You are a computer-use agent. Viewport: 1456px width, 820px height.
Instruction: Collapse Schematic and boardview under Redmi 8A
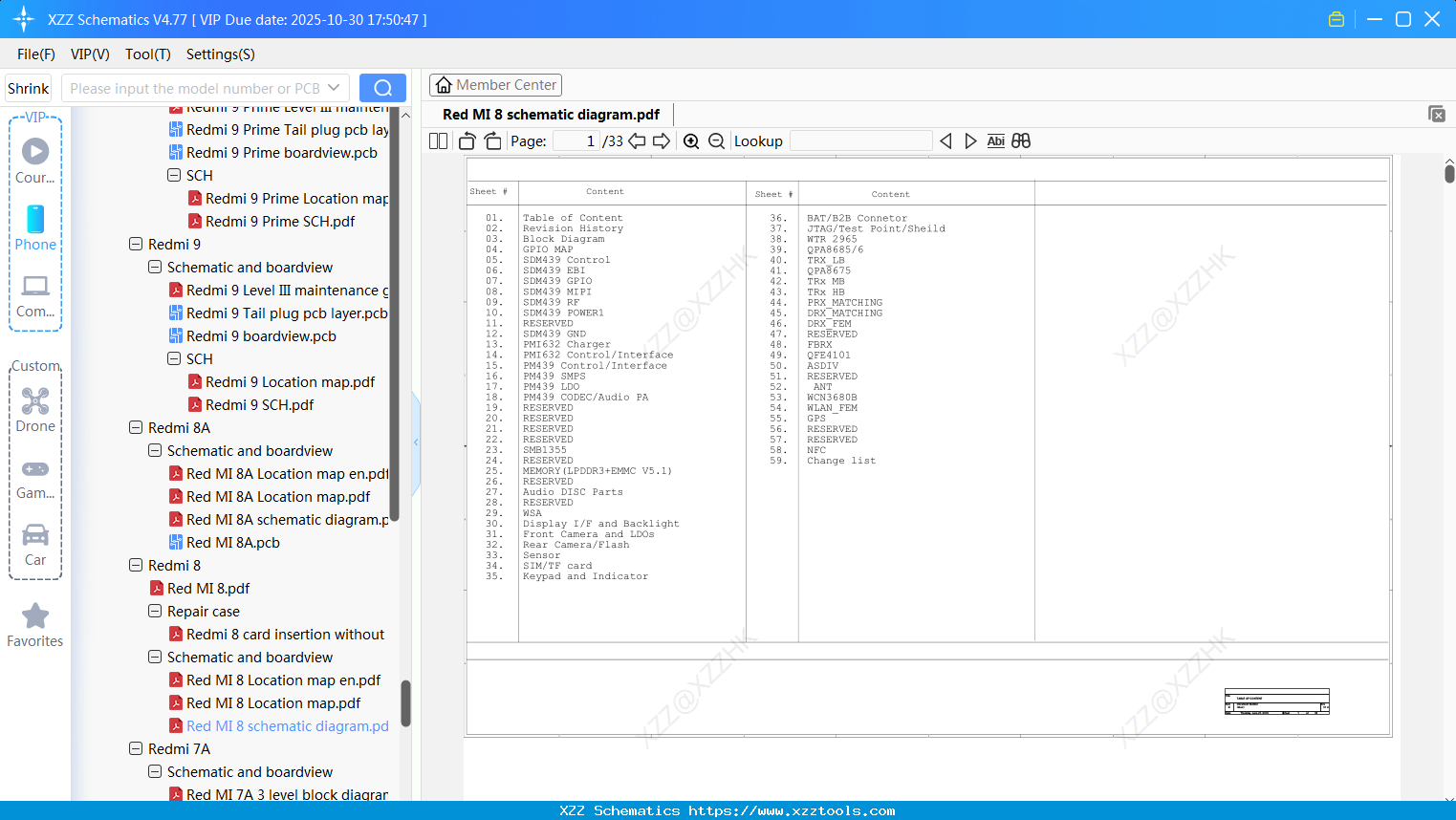pyautogui.click(x=155, y=450)
